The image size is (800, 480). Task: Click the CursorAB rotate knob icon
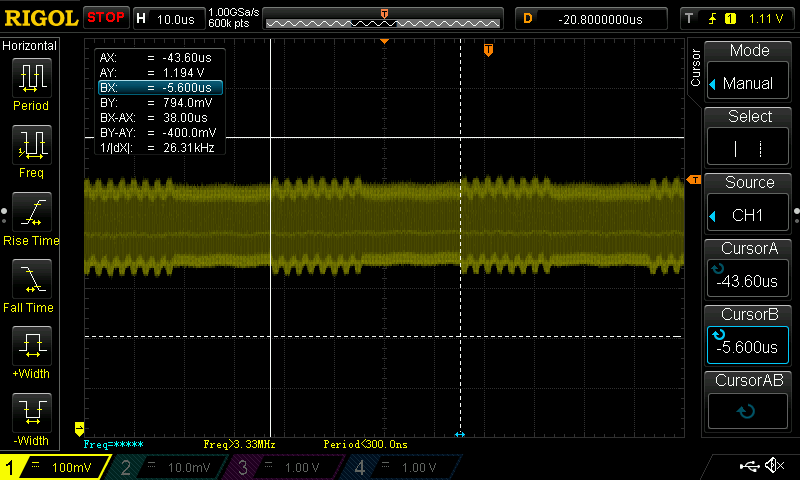[746, 411]
